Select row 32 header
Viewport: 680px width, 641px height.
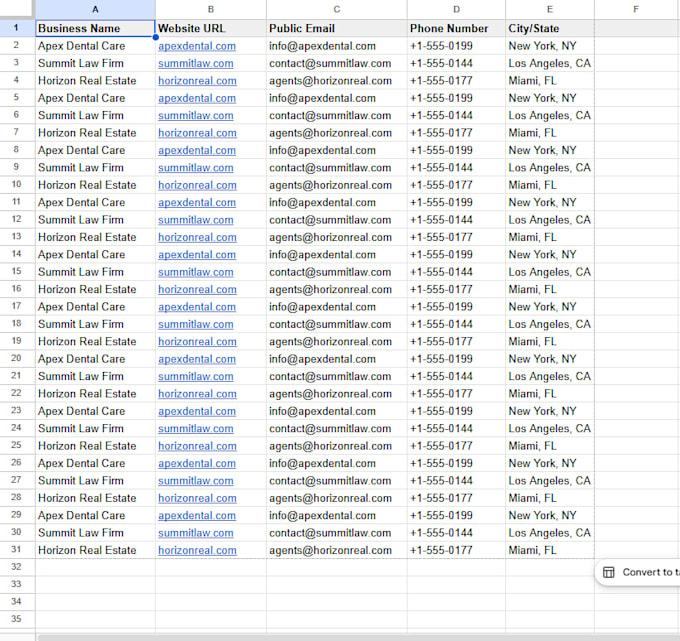point(16,567)
